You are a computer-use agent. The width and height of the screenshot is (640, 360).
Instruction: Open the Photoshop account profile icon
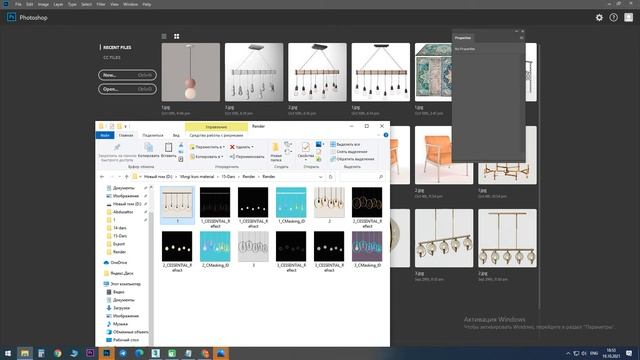[x=629, y=17]
